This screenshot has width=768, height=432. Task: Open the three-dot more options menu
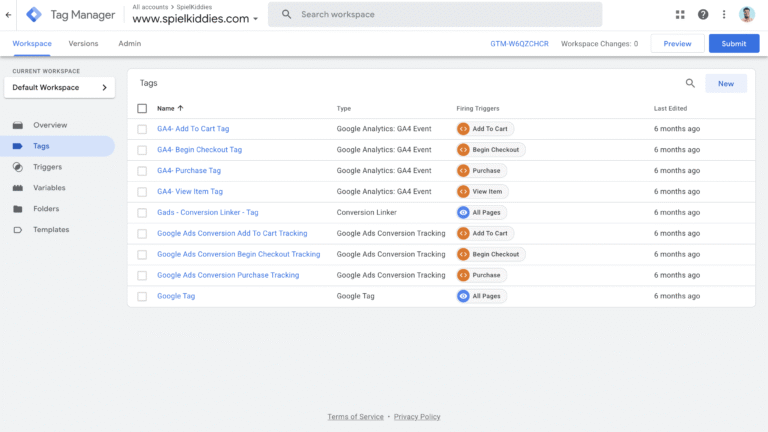(x=724, y=15)
